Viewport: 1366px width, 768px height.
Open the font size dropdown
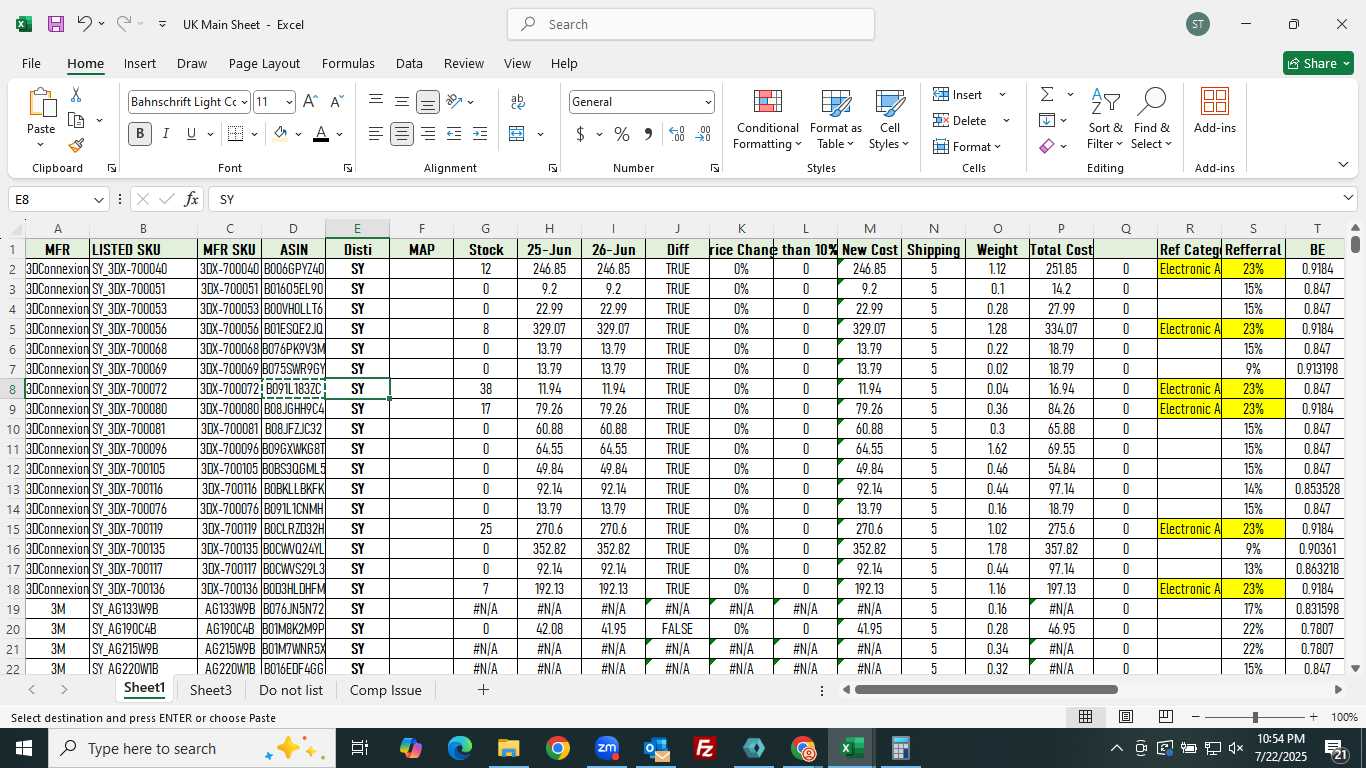289,102
